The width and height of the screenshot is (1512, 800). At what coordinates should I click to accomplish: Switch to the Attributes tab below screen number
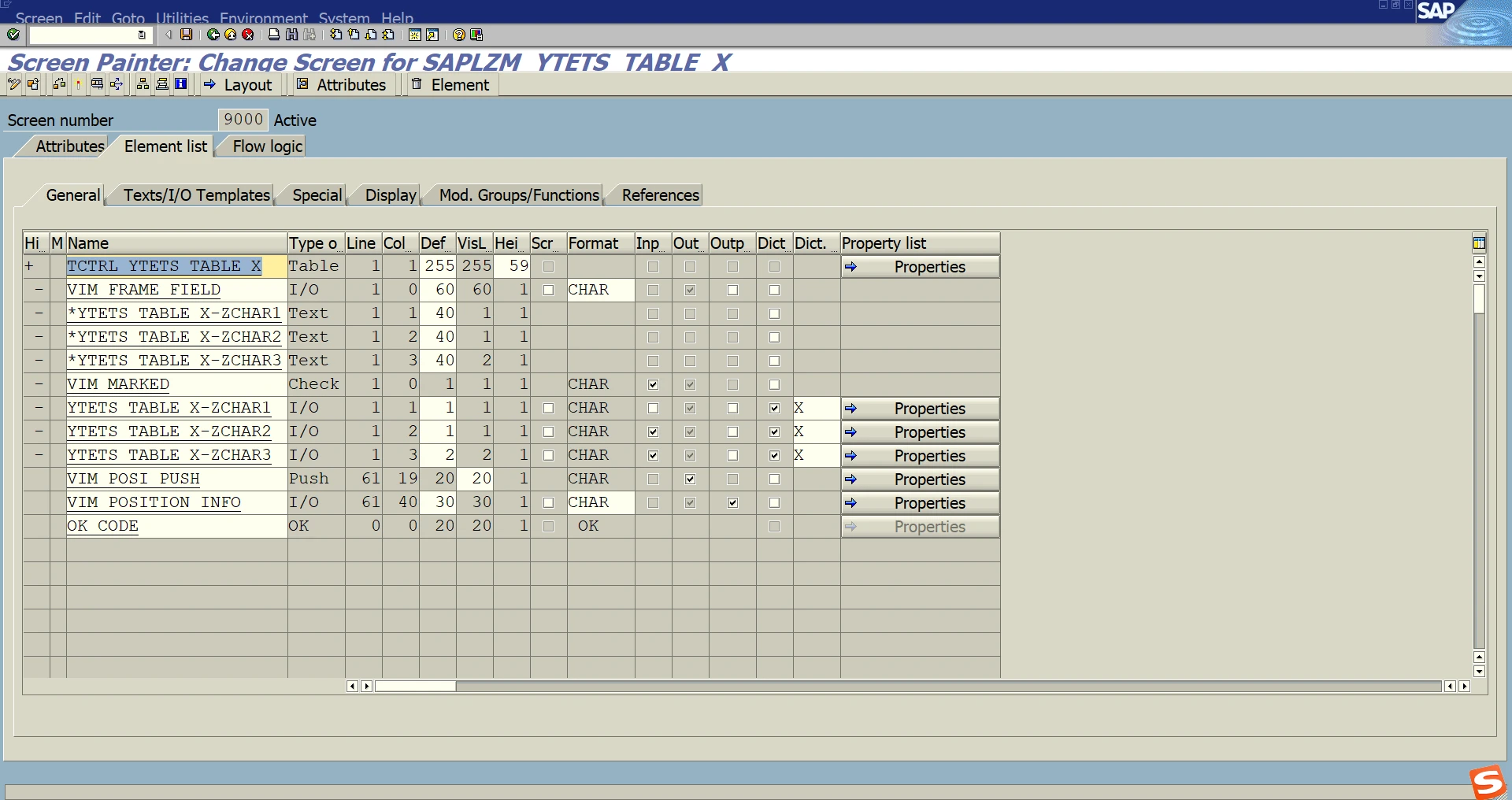69,146
